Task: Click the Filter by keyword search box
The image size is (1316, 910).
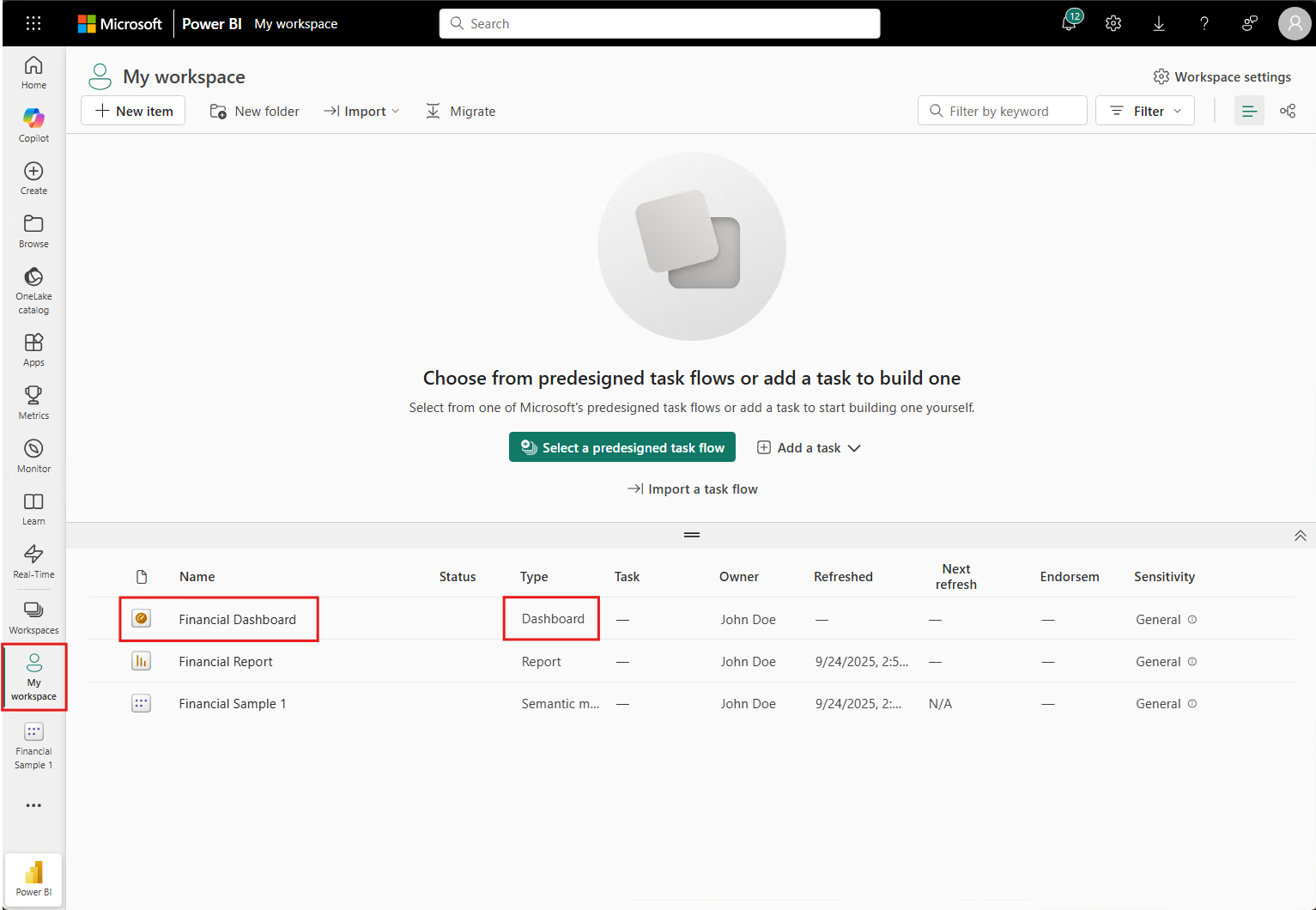Action: pyautogui.click(x=1002, y=110)
